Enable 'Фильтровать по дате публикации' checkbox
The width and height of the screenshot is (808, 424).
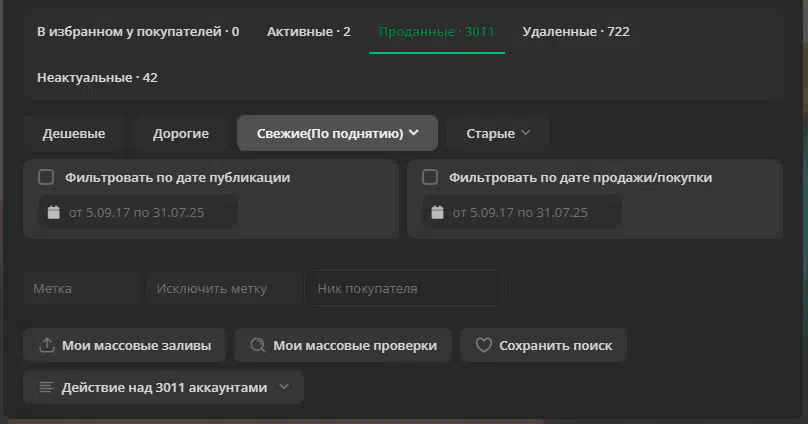tap(46, 177)
